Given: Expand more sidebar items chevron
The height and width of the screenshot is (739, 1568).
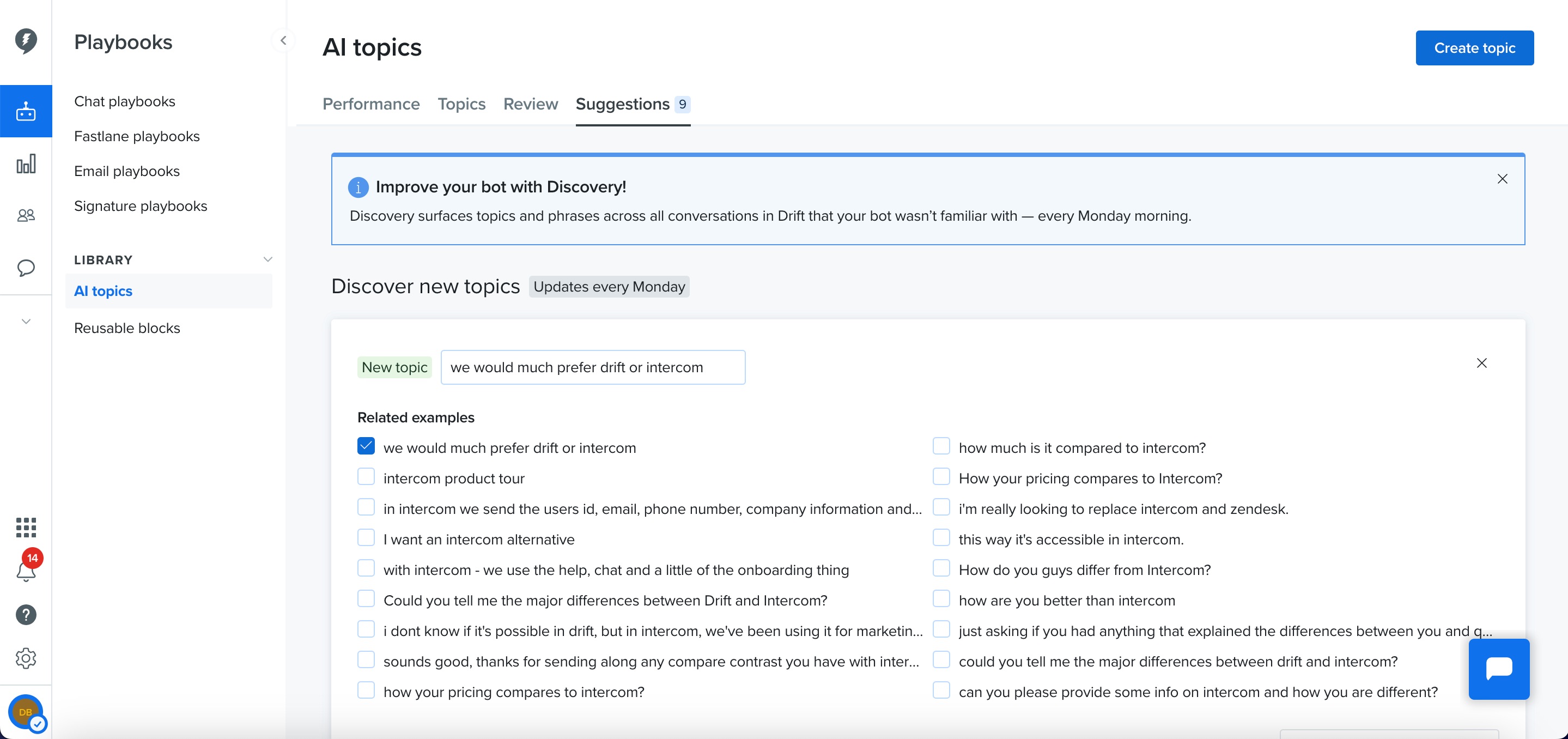Looking at the screenshot, I should click(x=26, y=322).
